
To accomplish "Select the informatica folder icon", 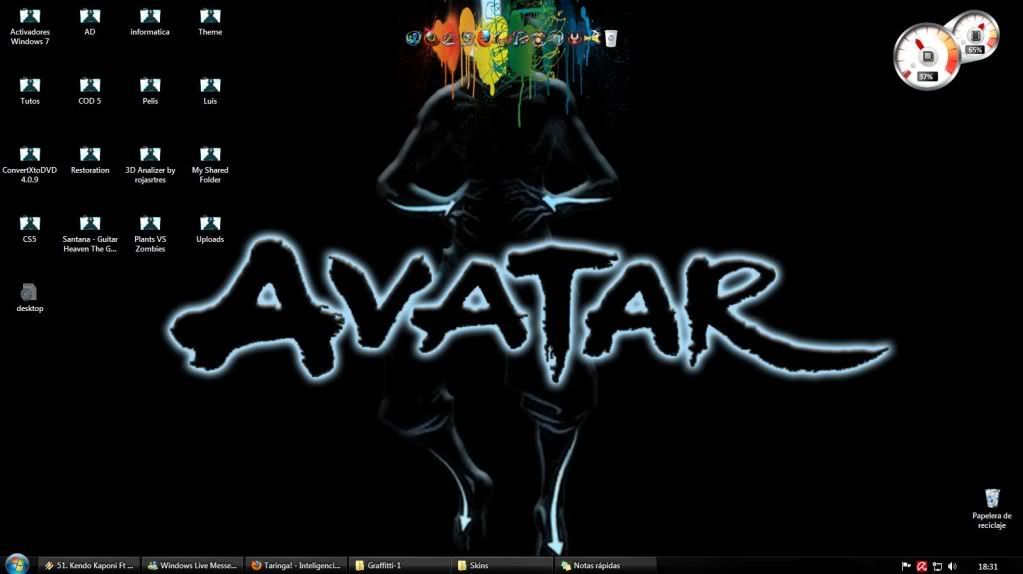I will [149, 22].
